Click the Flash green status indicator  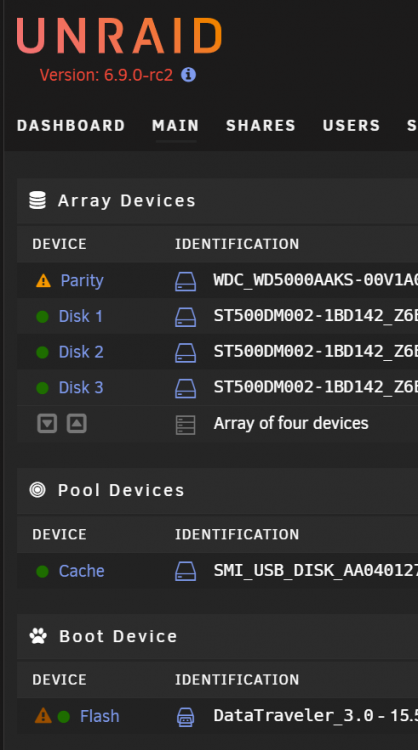point(64,717)
